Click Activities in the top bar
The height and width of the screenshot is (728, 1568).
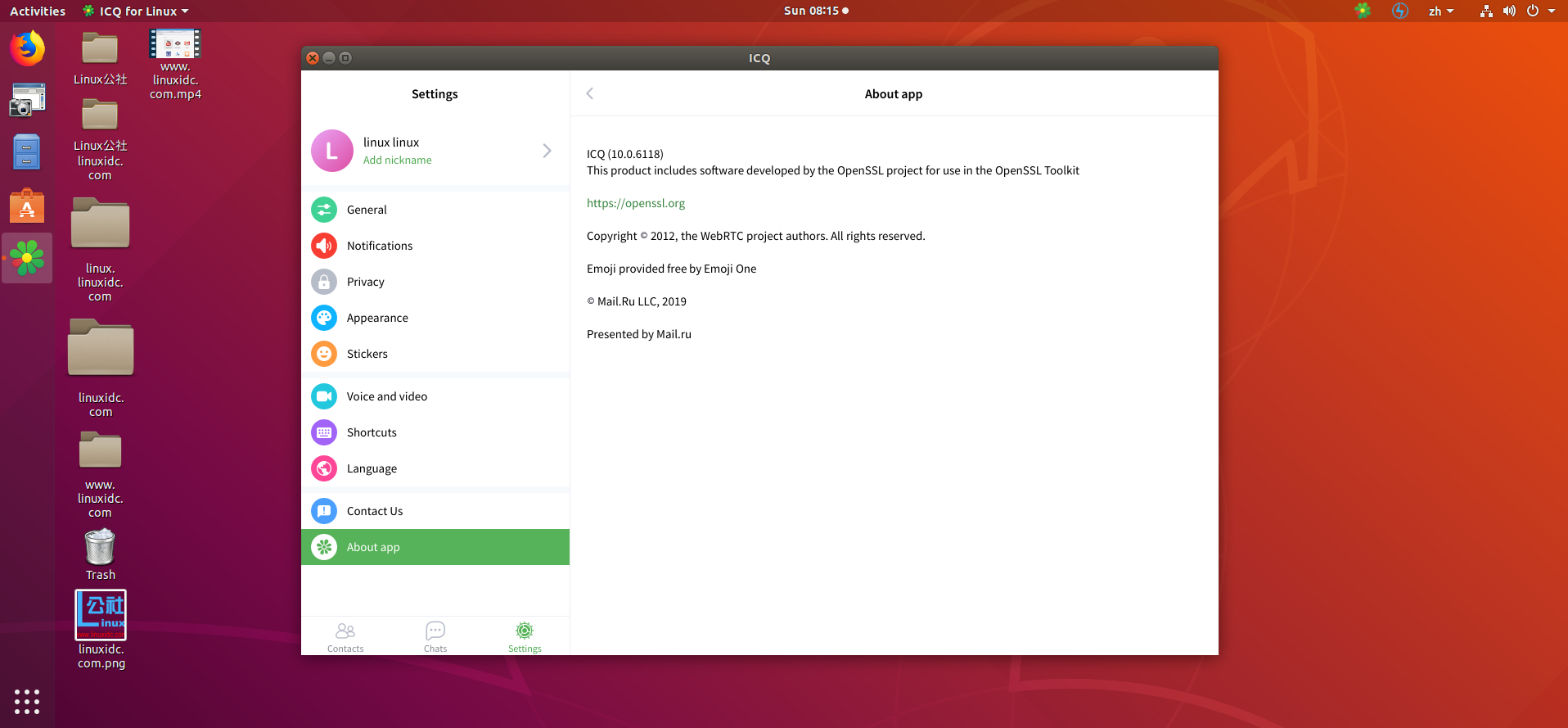[x=38, y=11]
